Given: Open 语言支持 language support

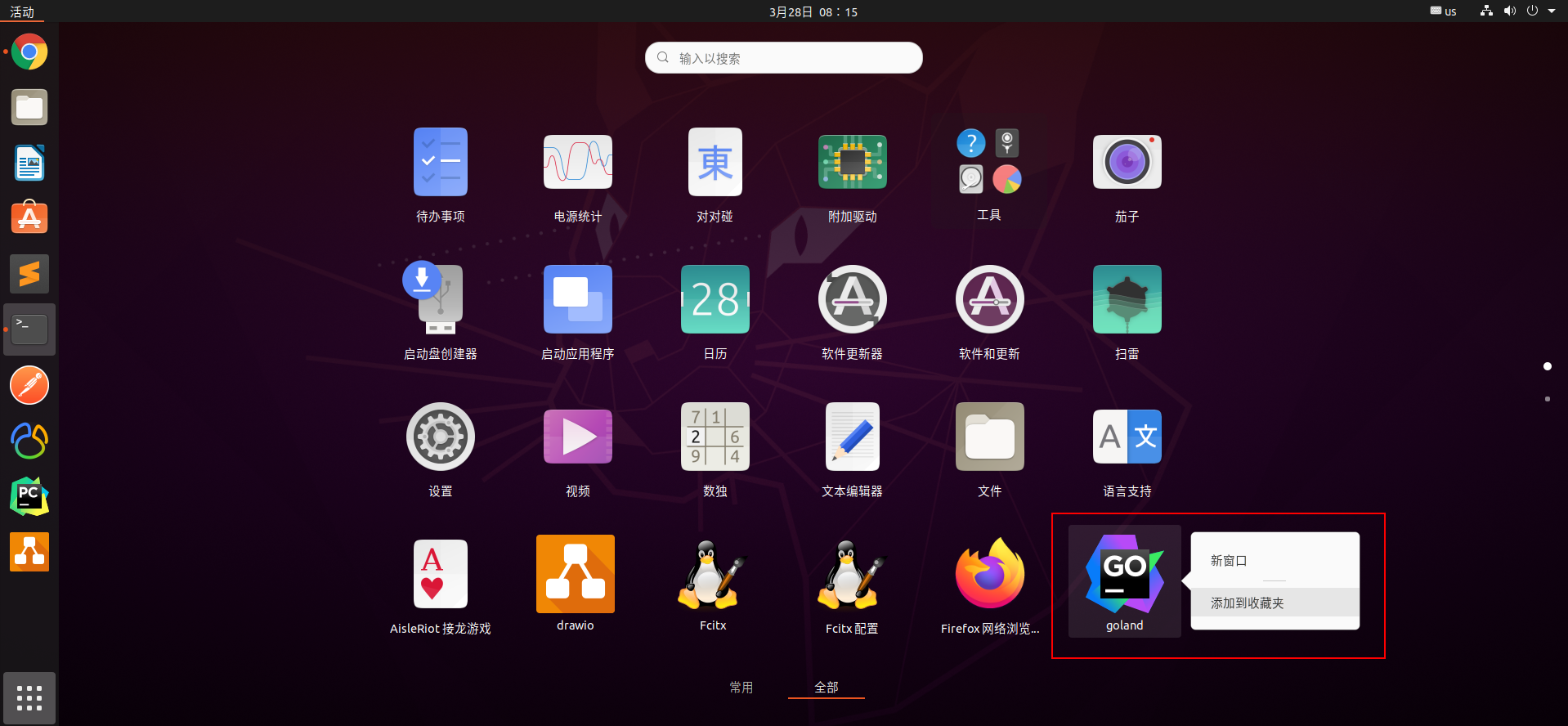Looking at the screenshot, I should (1127, 437).
